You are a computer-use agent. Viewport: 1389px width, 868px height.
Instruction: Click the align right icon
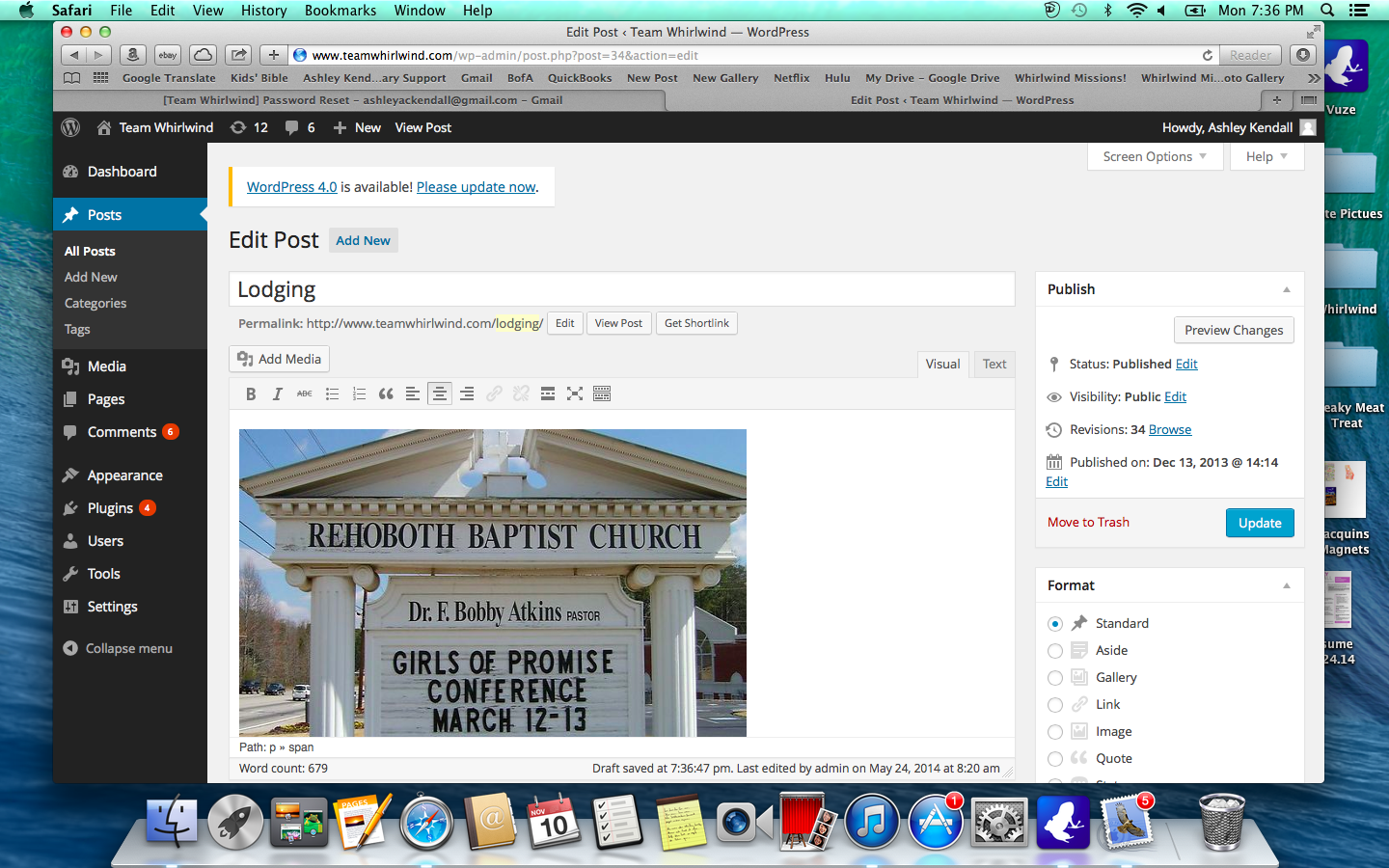[467, 393]
